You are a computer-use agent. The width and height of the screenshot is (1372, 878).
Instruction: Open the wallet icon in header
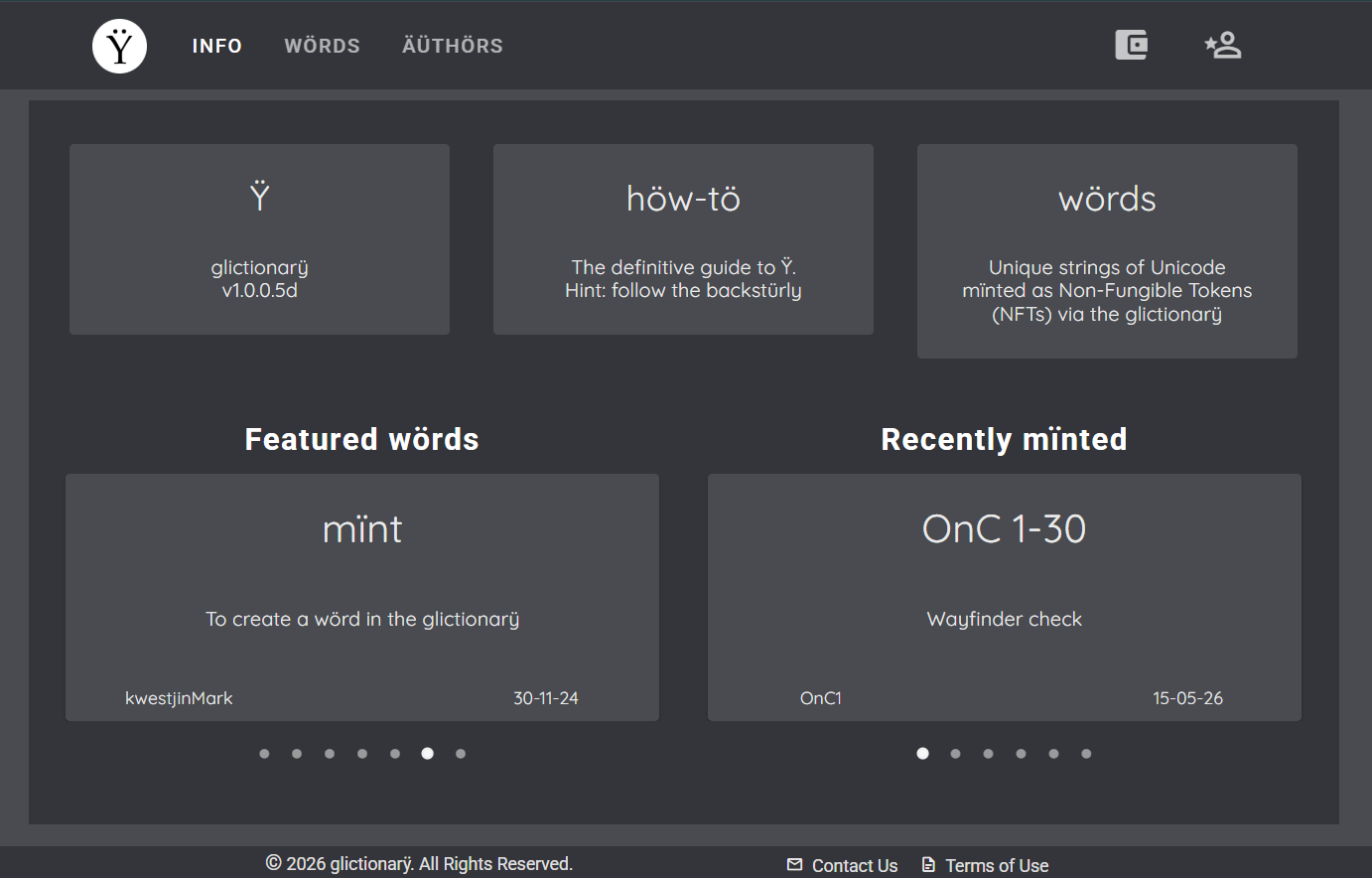click(1132, 45)
